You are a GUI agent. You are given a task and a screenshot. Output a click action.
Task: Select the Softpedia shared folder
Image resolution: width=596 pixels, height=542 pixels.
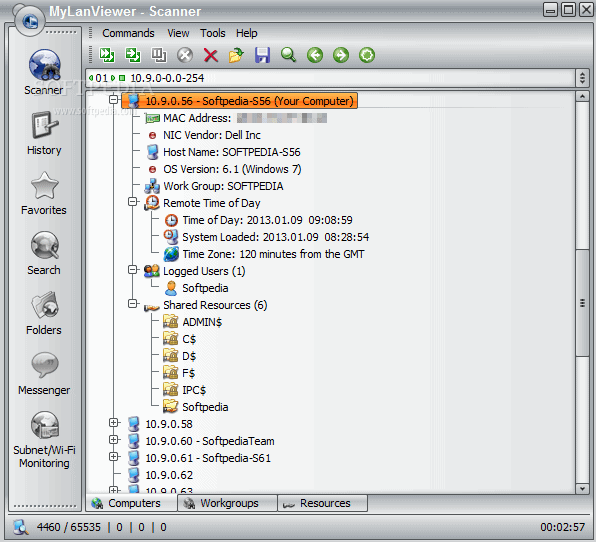pyautogui.click(x=196, y=407)
